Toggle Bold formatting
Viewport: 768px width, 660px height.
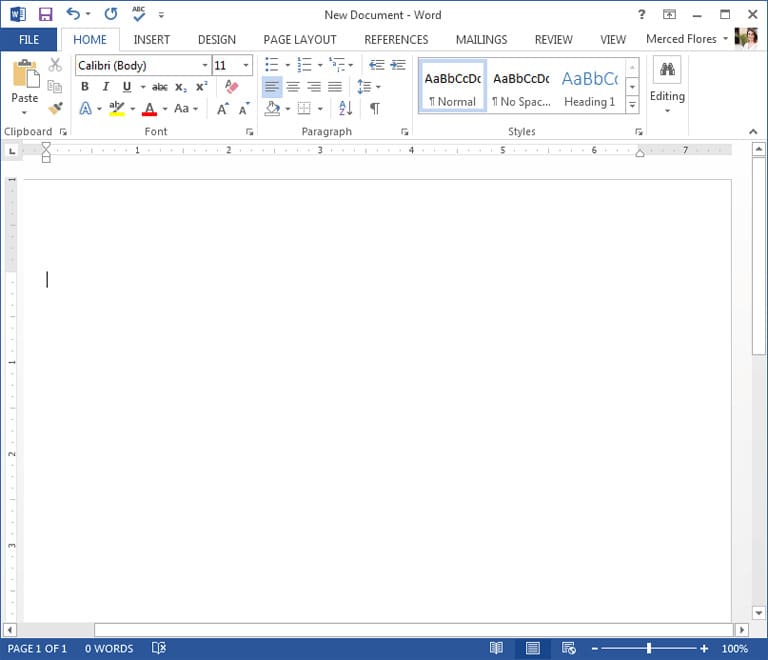(x=85, y=87)
